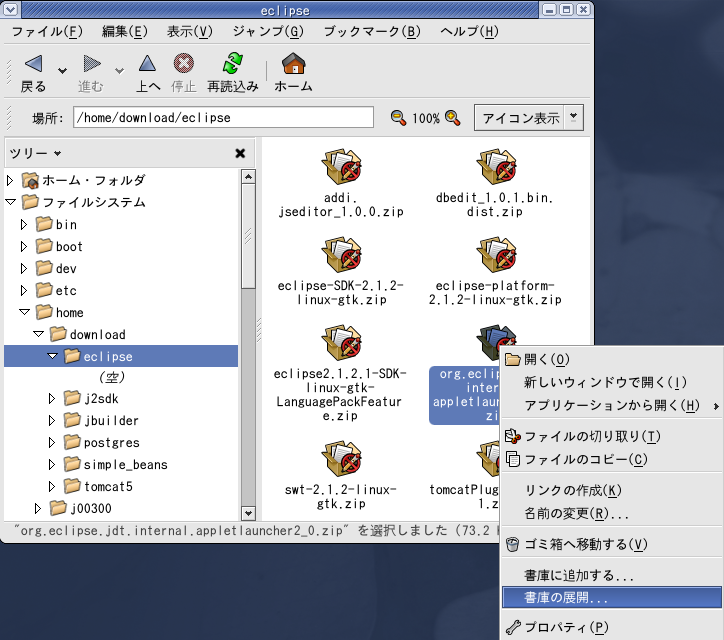Image resolution: width=724 pixels, height=640 pixels.
Task: Open the ジャンプ(G) menu
Action: tap(268, 31)
